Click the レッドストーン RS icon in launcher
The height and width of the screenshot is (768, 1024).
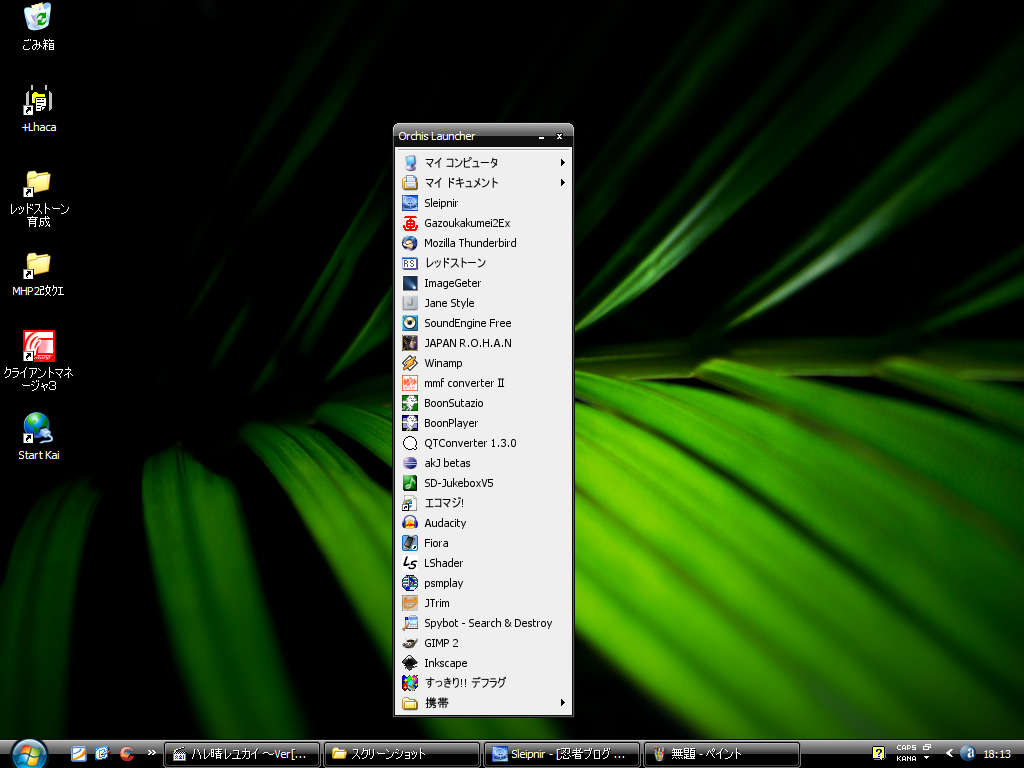tap(409, 263)
